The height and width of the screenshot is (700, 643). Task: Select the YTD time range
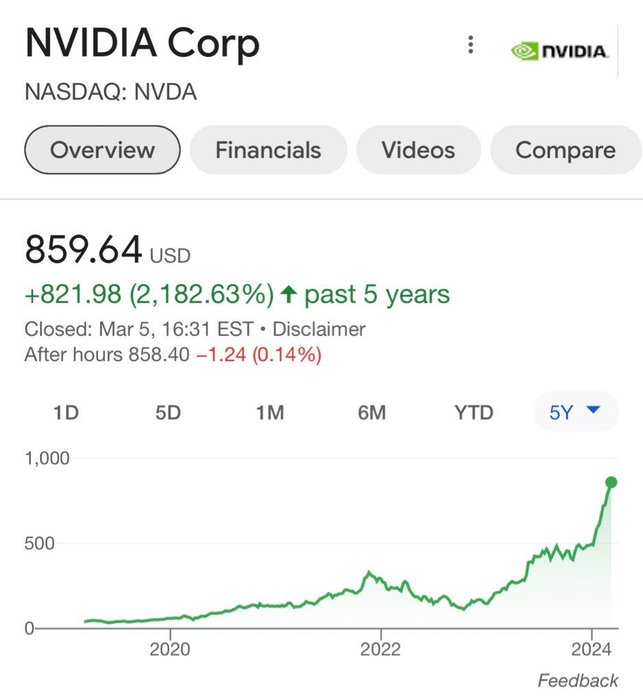point(474,412)
